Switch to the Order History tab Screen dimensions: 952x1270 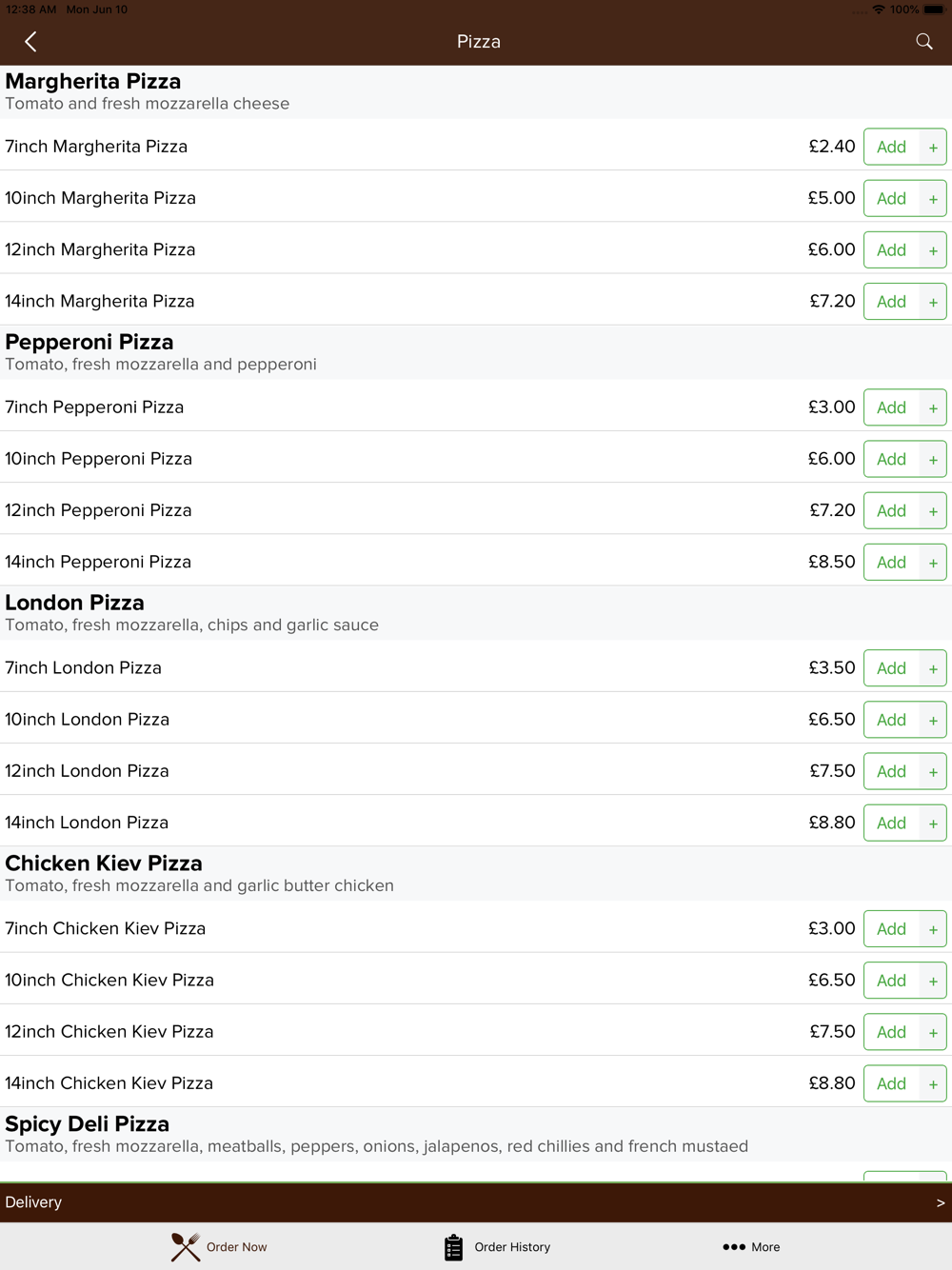click(497, 1247)
